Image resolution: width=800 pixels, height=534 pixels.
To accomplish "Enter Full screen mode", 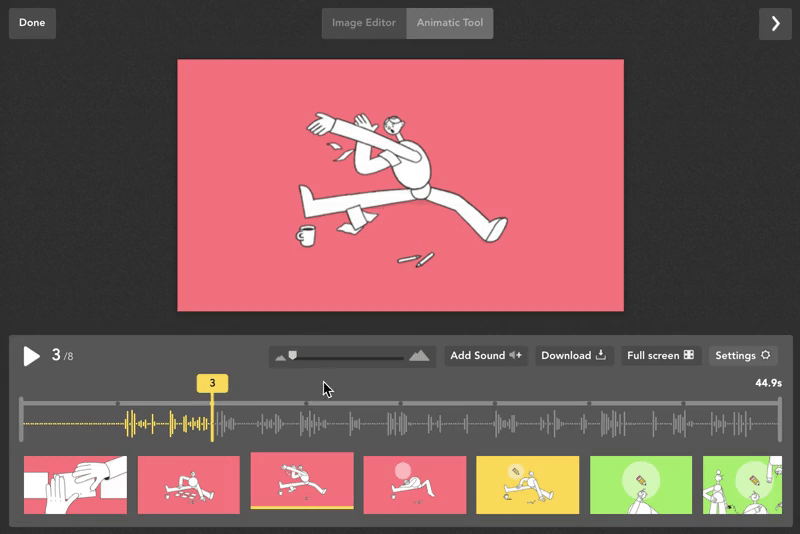I will pyautogui.click(x=660, y=356).
